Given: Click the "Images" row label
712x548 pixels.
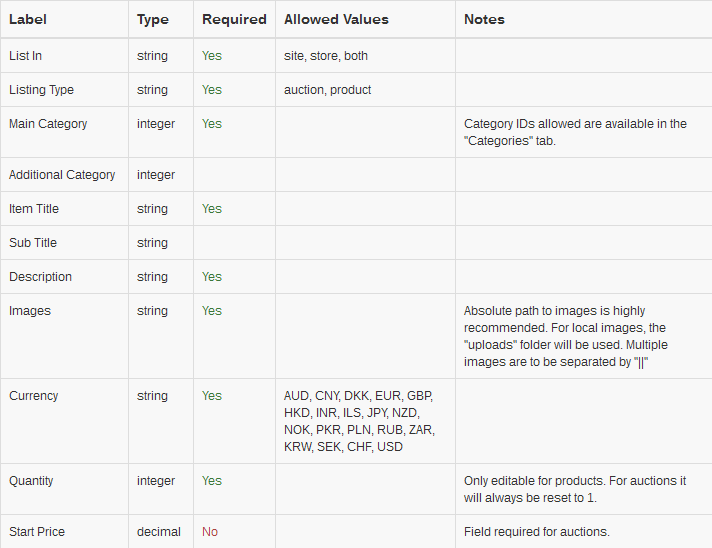Looking at the screenshot, I should point(30,311).
